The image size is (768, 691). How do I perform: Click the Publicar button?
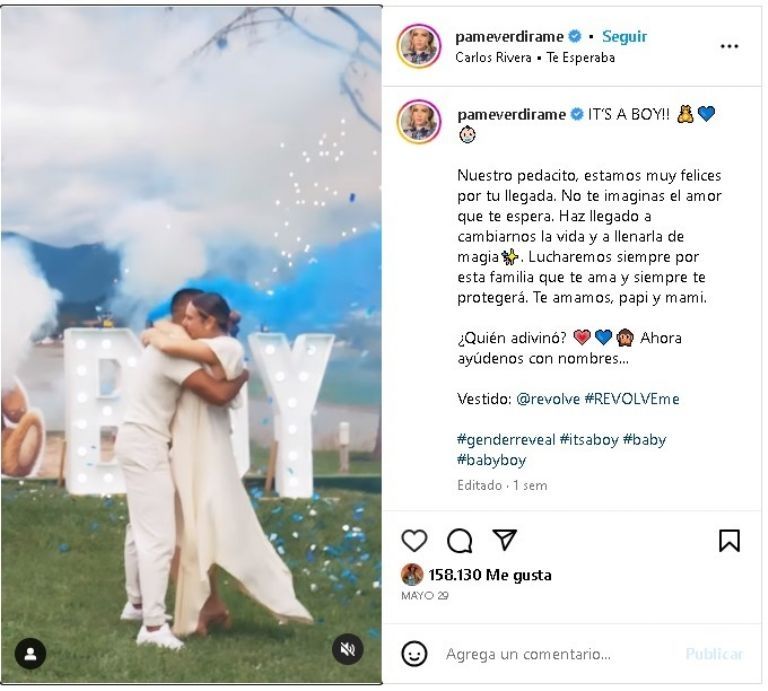(x=714, y=654)
